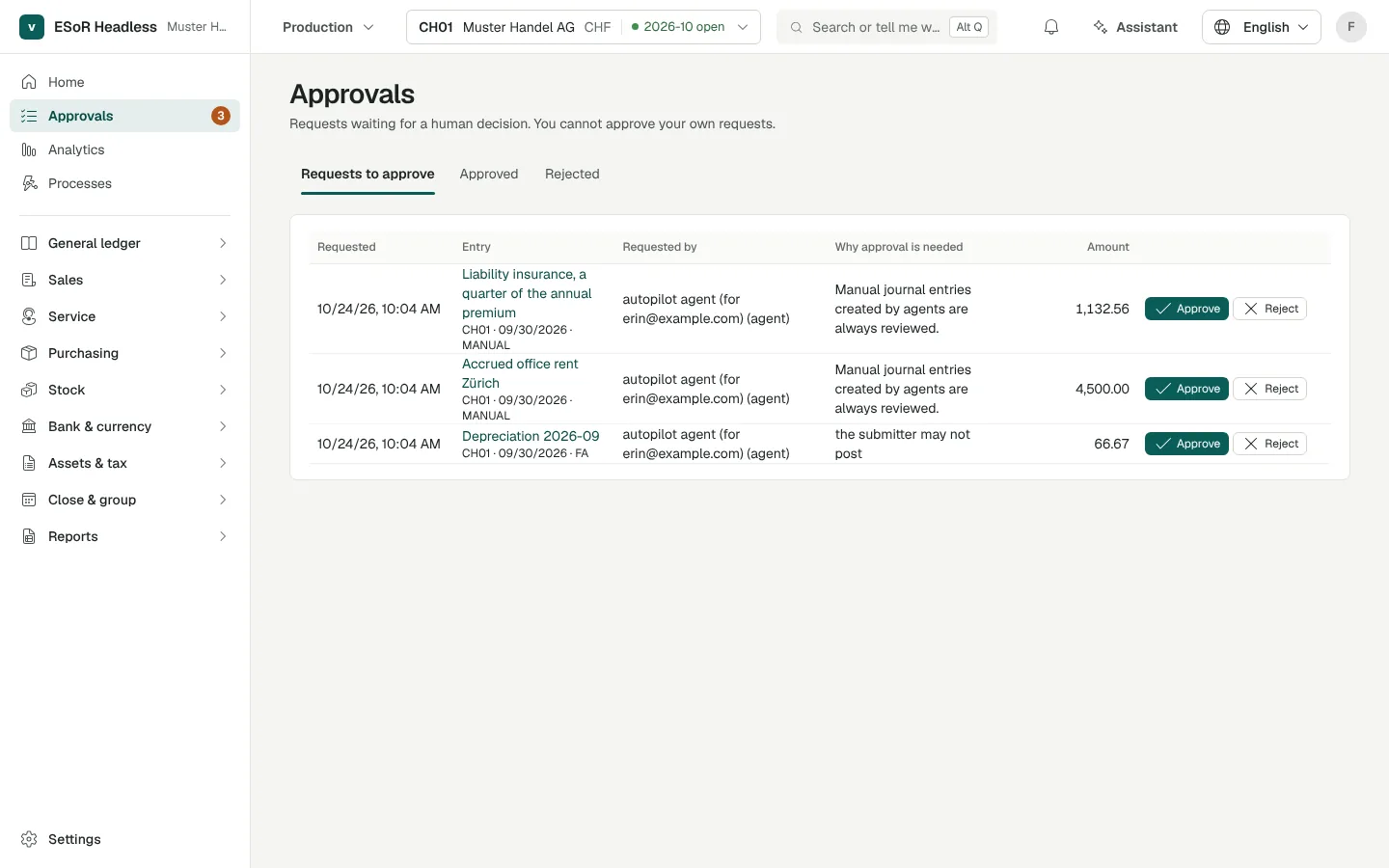Click the 4,500.00 amount cell

1102,389
